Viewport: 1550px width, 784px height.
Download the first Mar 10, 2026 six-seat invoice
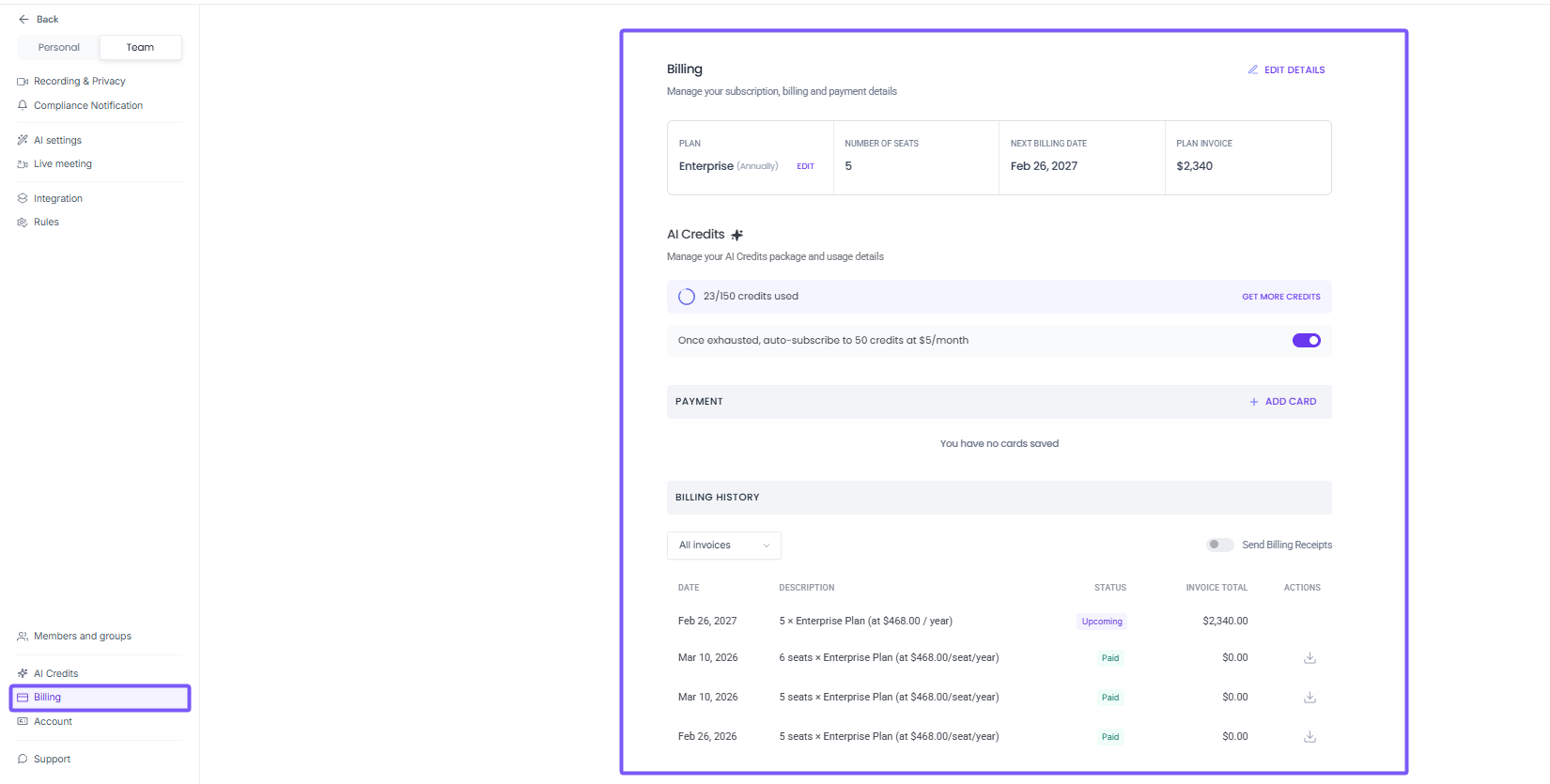pos(1310,658)
